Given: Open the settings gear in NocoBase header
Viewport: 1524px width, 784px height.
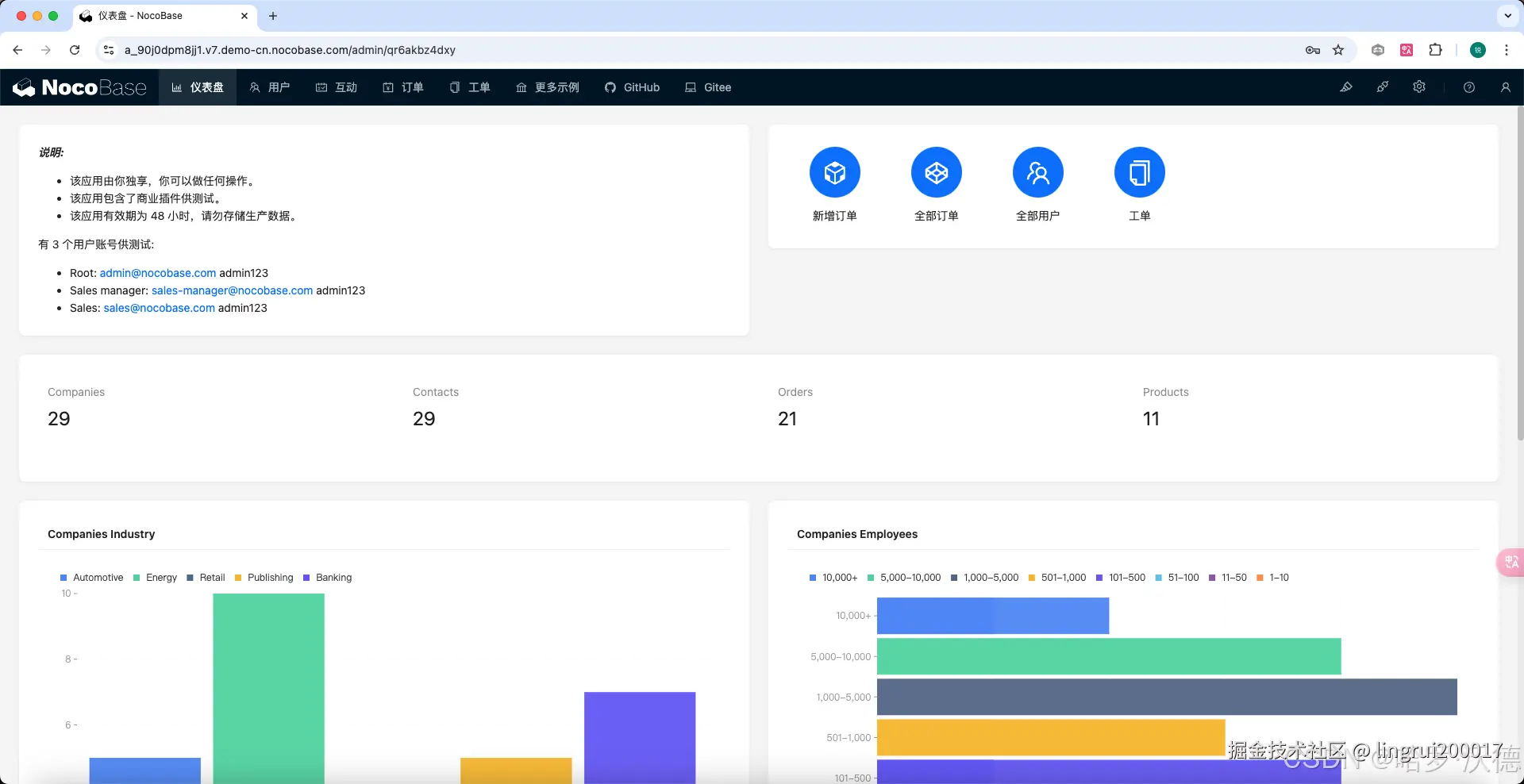Looking at the screenshot, I should click(x=1419, y=87).
